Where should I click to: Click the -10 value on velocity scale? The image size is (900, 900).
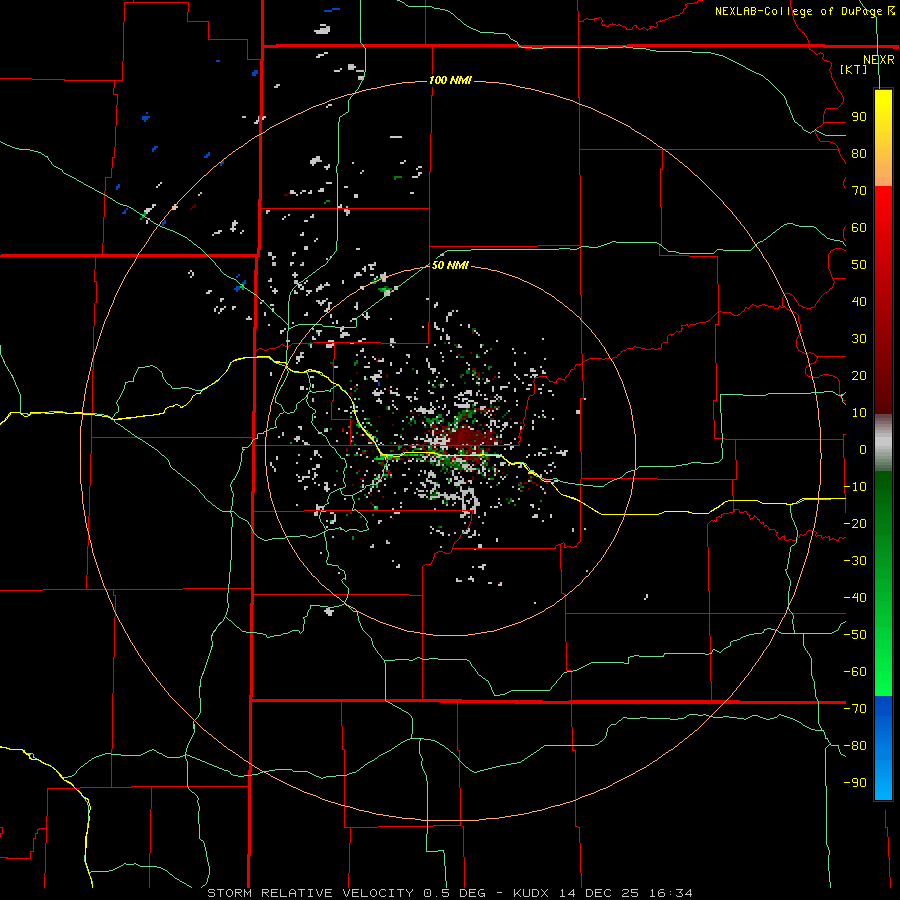tap(855, 487)
